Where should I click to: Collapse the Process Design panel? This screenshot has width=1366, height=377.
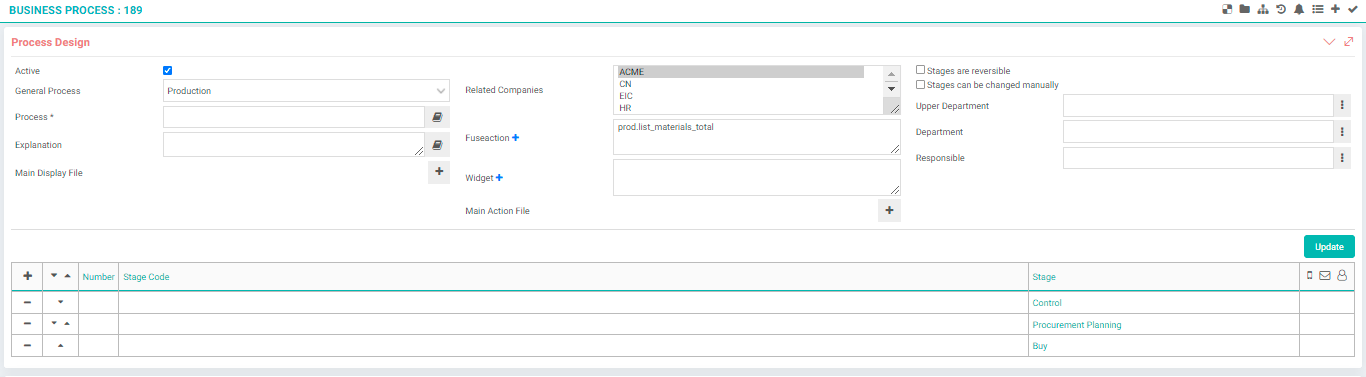(1329, 42)
